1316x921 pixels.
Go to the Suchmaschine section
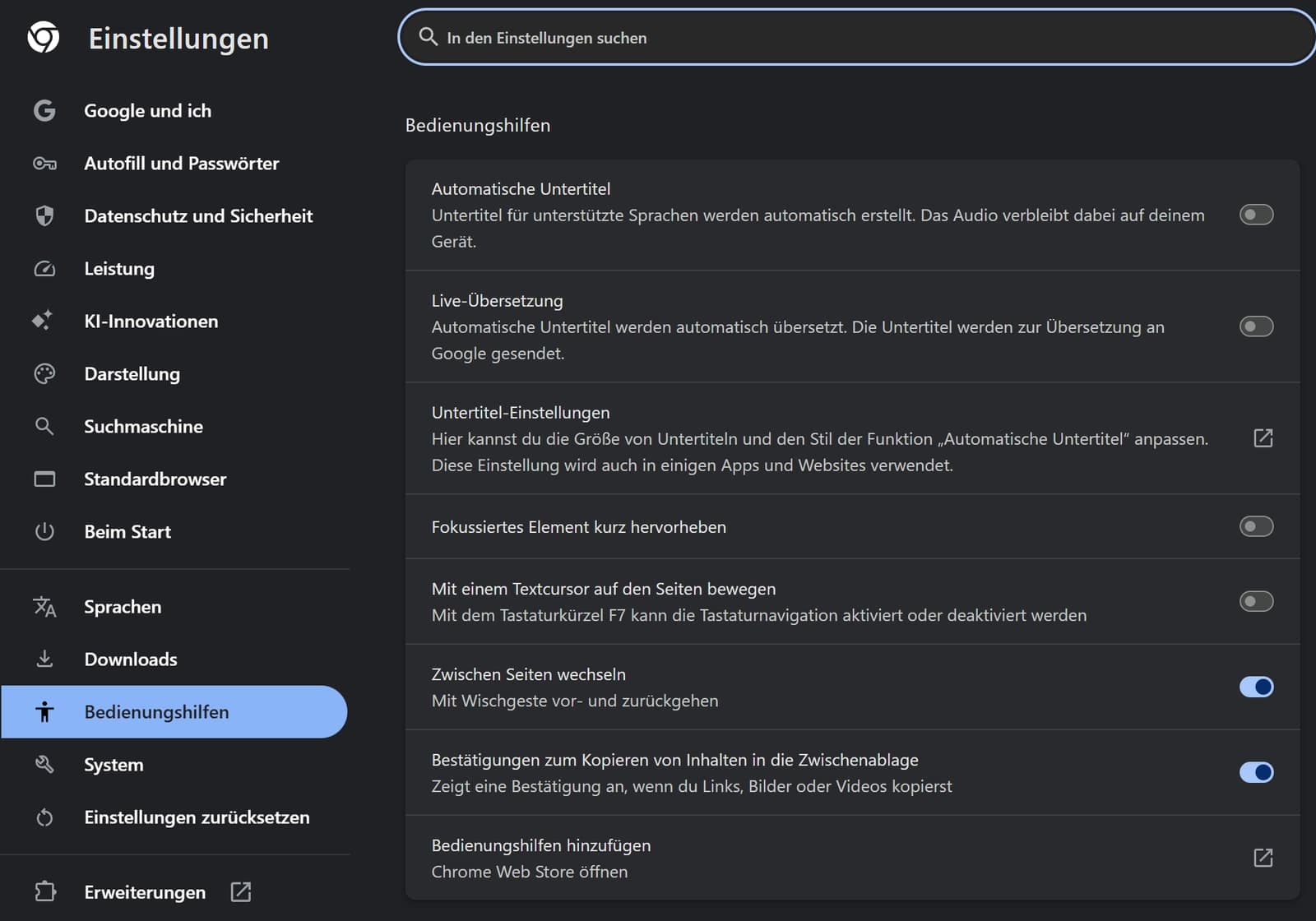174,426
